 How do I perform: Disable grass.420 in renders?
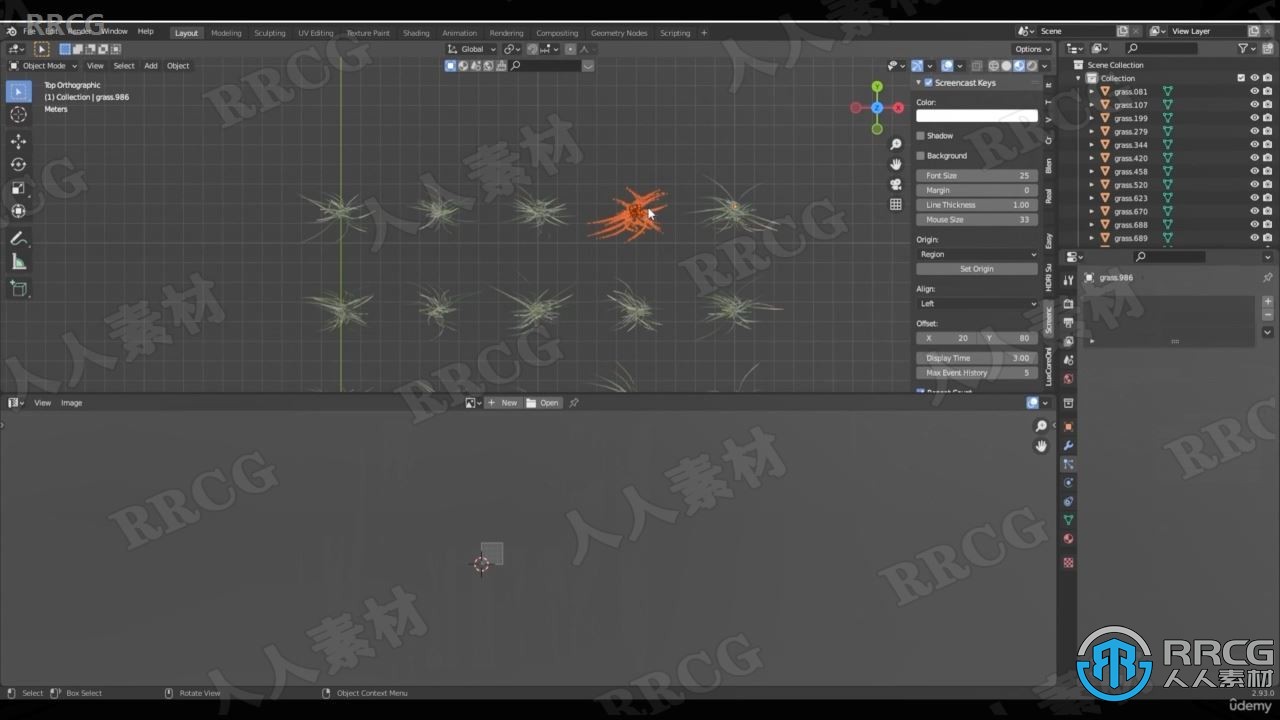coord(1268,158)
